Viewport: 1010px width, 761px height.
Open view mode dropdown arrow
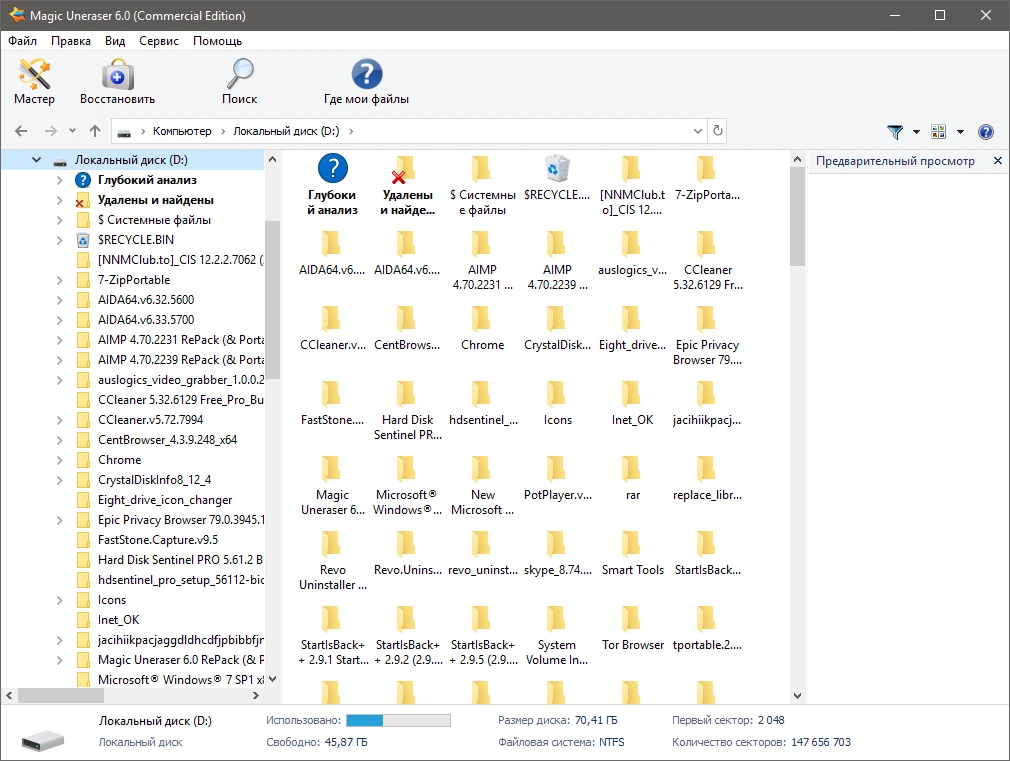coord(960,132)
